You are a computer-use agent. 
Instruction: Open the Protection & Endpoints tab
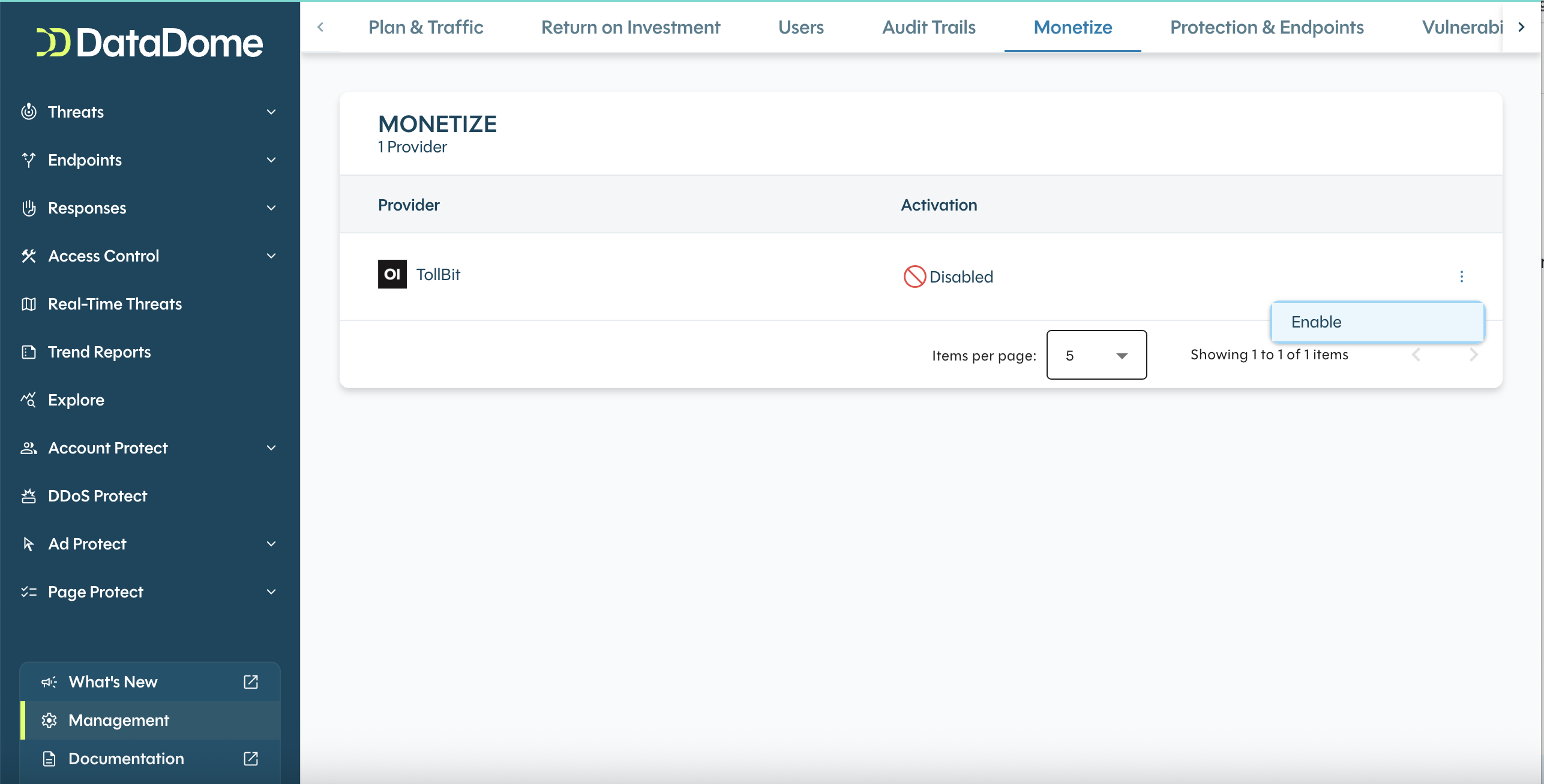coord(1267,27)
